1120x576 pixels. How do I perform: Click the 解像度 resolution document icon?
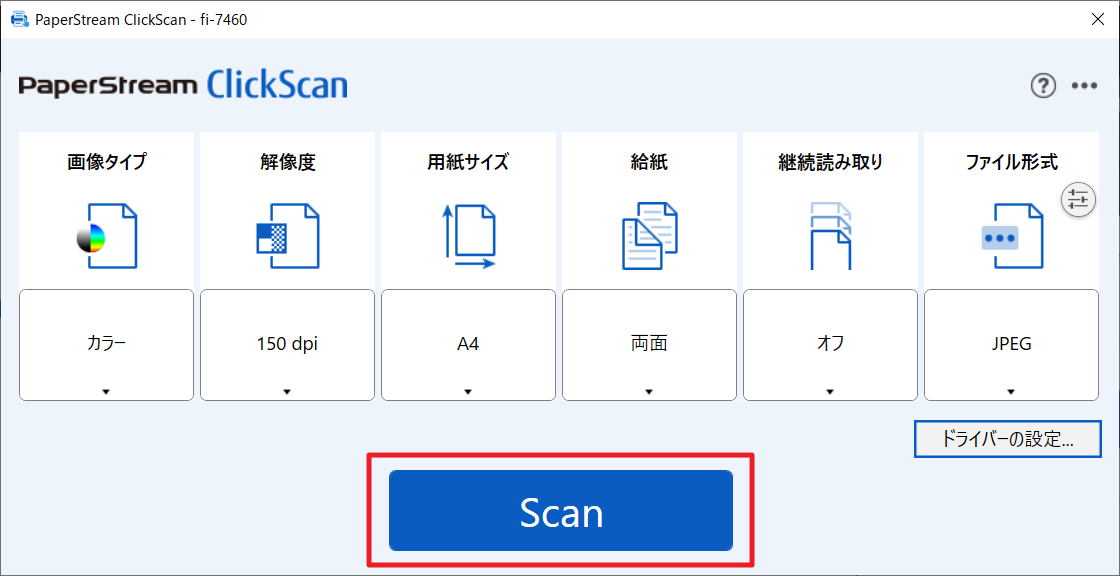(x=287, y=237)
